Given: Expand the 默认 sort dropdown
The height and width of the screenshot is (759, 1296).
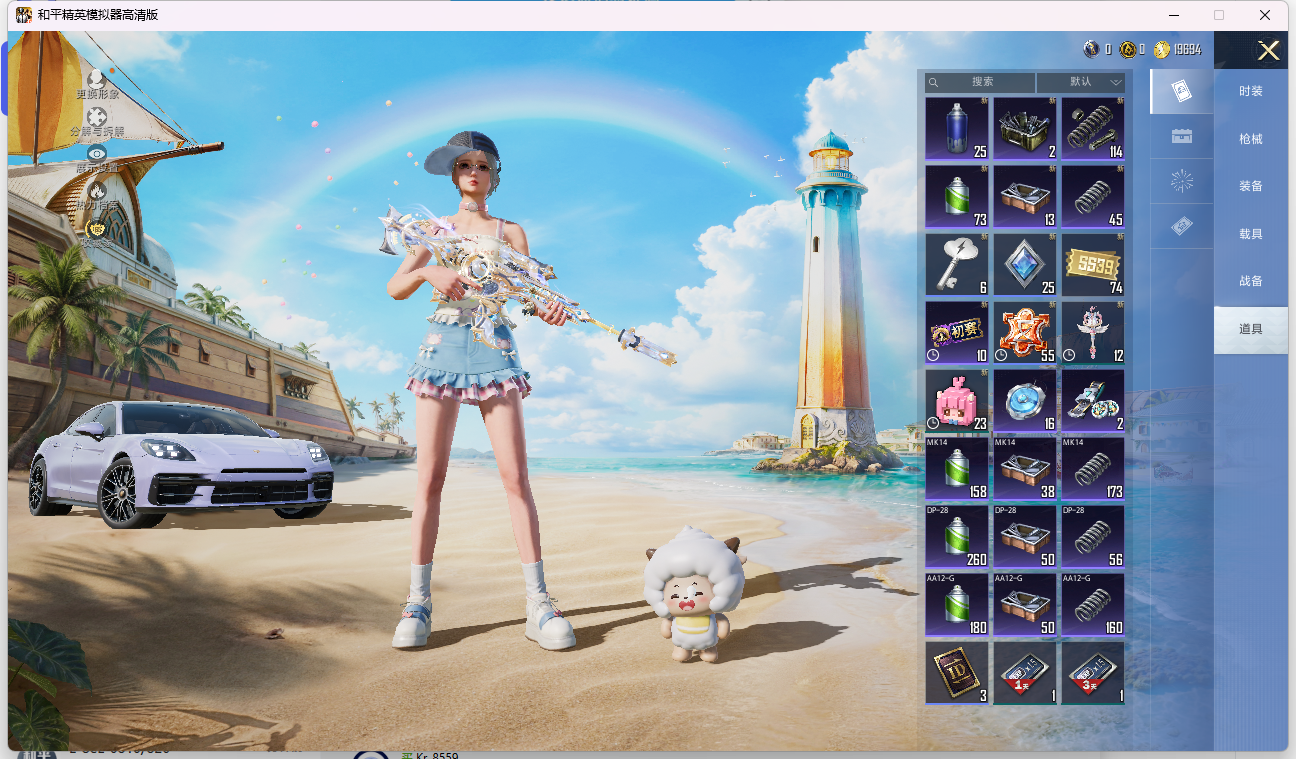Looking at the screenshot, I should click(1081, 82).
